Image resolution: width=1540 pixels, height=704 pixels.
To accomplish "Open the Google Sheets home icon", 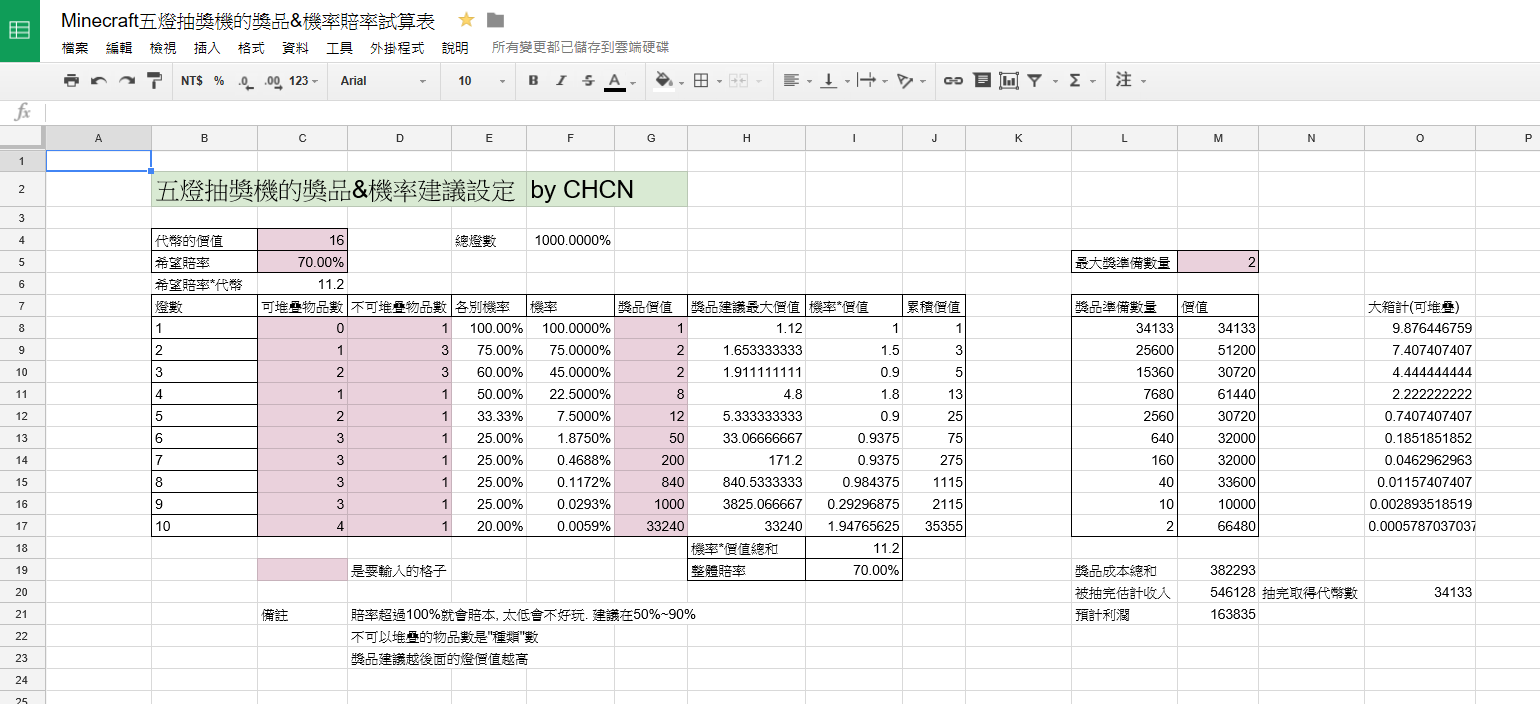I will pos(20,30).
